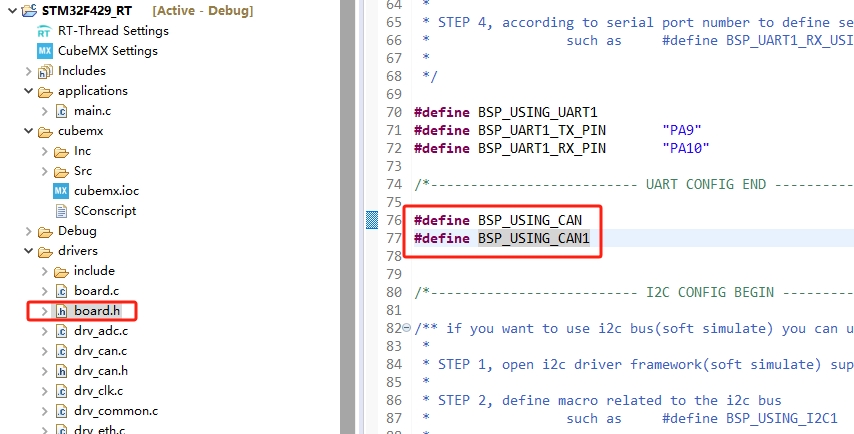854x434 pixels.
Task: Open drv_clk.c file
Action: [x=99, y=391]
